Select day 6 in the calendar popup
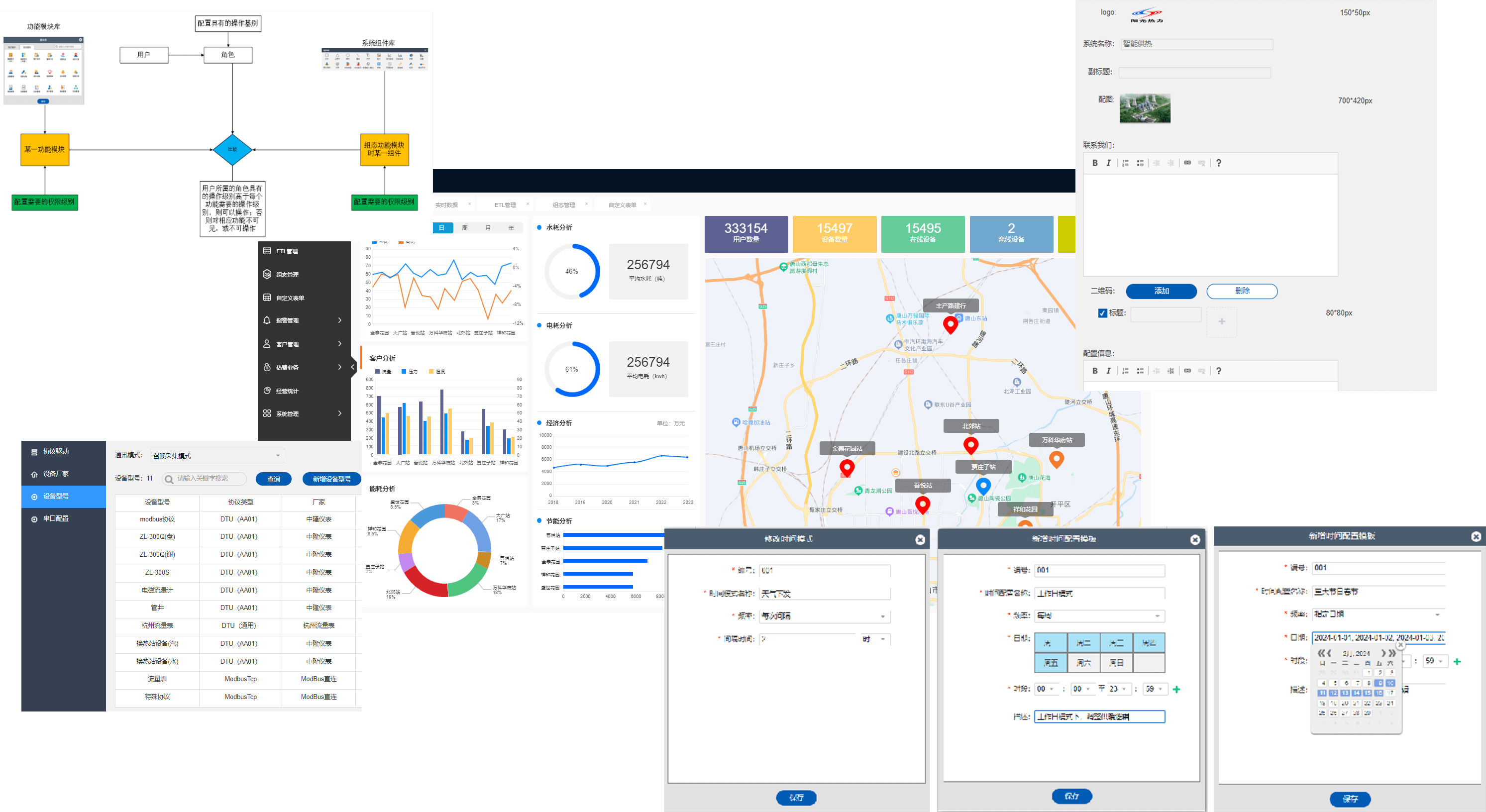Image resolution: width=1486 pixels, height=812 pixels. (1345, 683)
